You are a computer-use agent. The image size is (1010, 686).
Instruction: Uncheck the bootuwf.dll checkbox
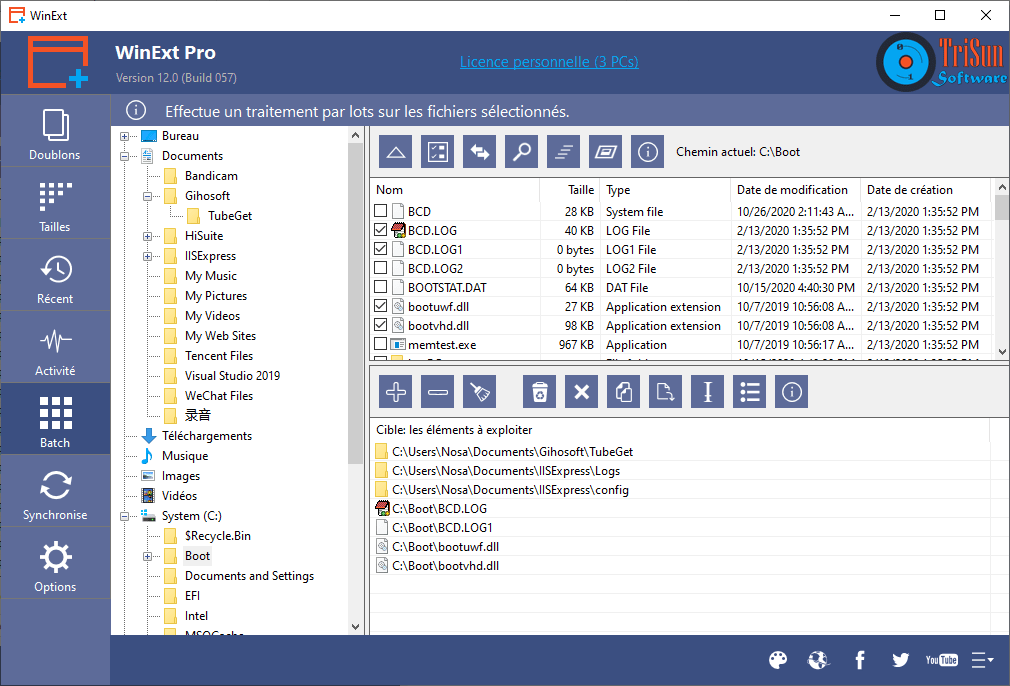coord(381,306)
